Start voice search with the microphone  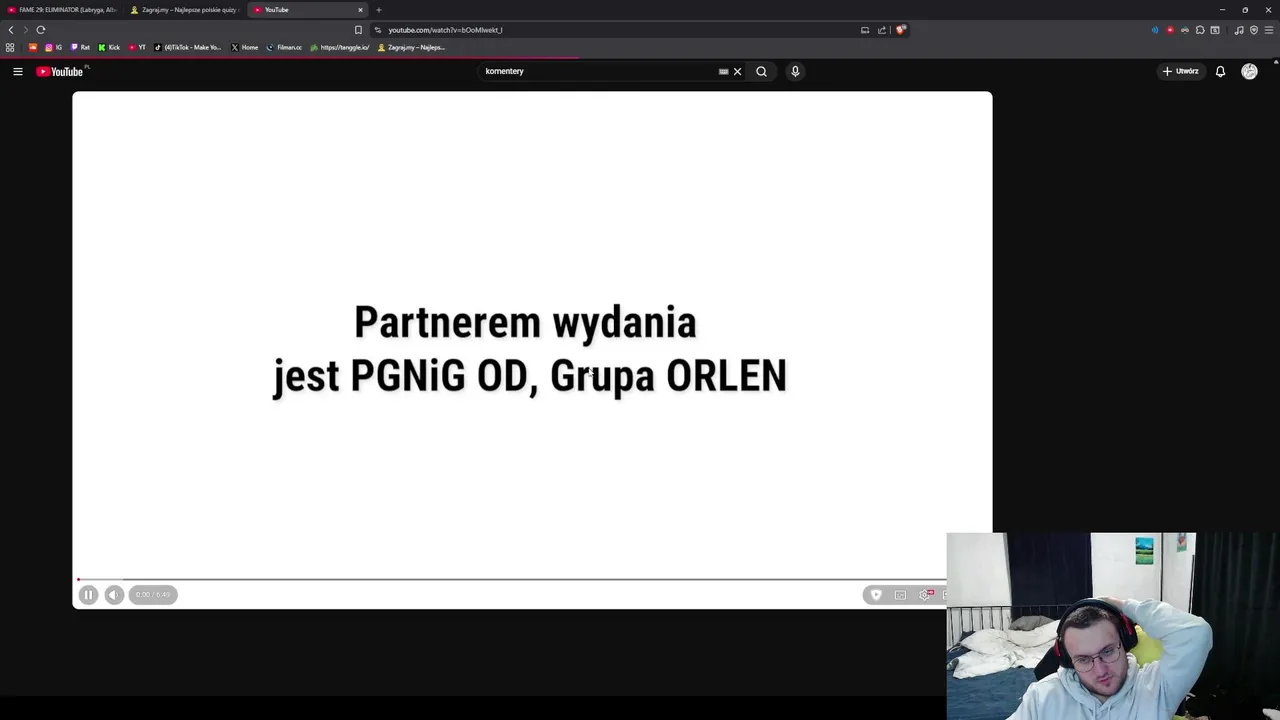[795, 71]
